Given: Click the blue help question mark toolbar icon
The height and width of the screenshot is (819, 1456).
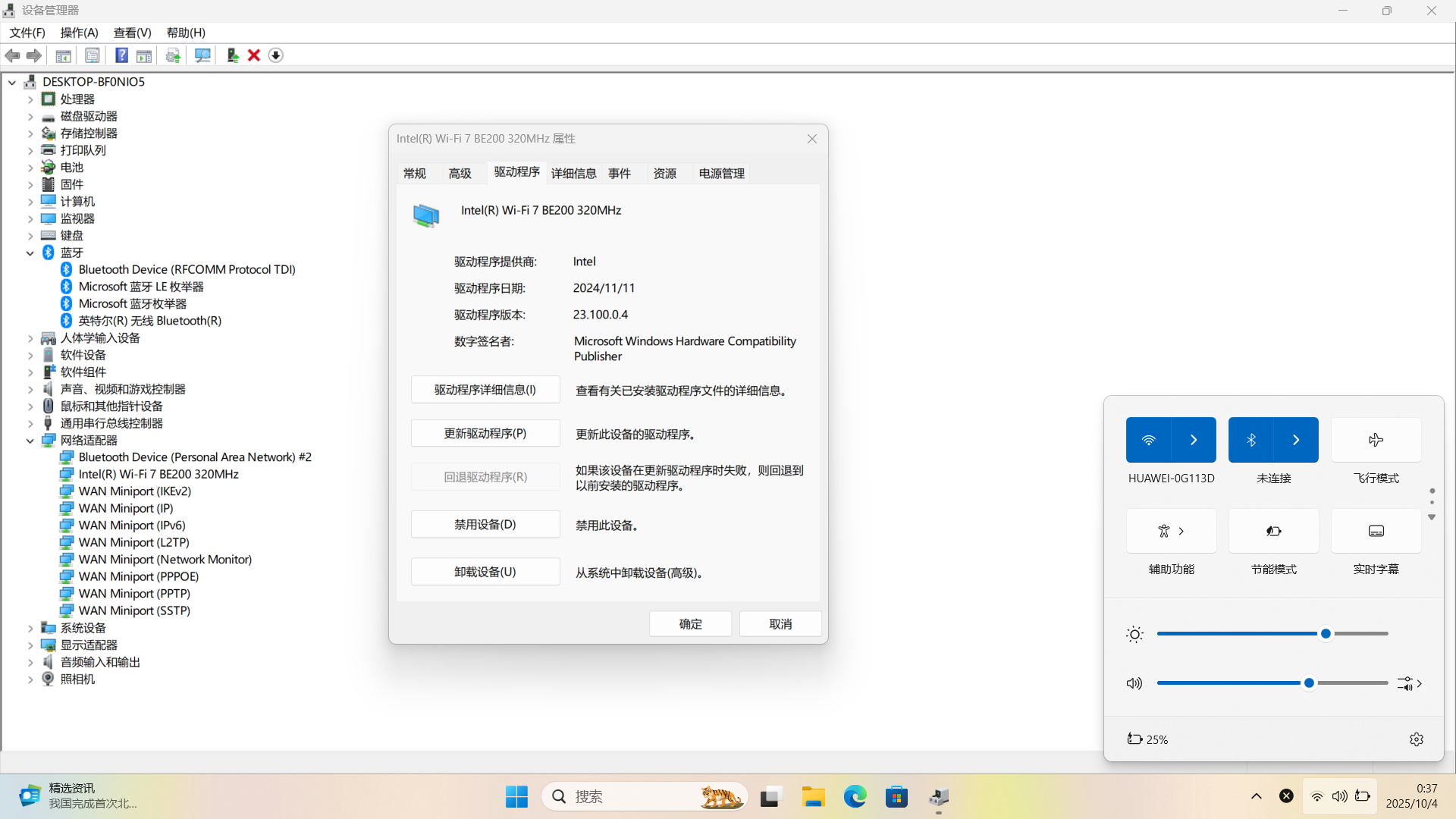Looking at the screenshot, I should pos(121,55).
